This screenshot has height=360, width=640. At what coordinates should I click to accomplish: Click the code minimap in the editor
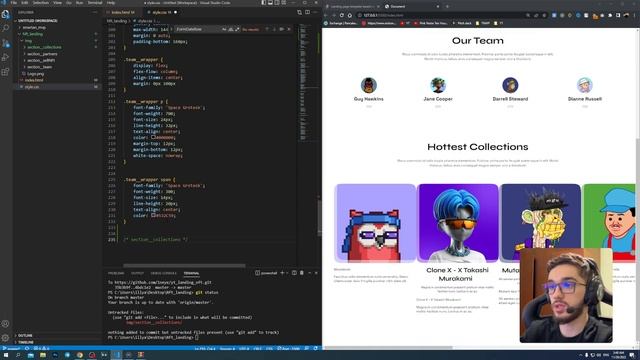click(x=304, y=82)
